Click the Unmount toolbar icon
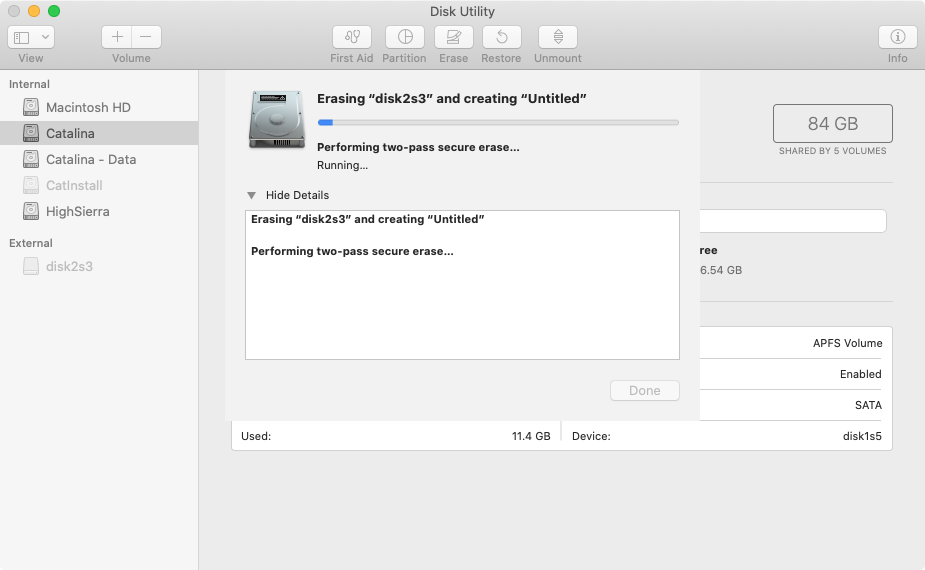 coord(557,37)
